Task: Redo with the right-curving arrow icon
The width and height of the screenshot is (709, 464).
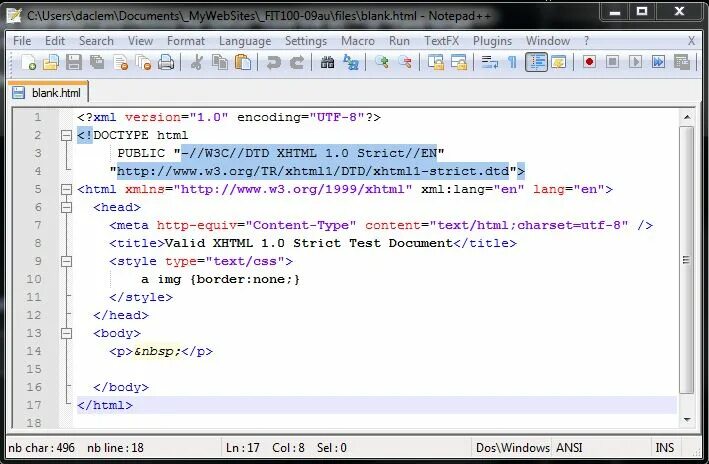Action: (297, 62)
